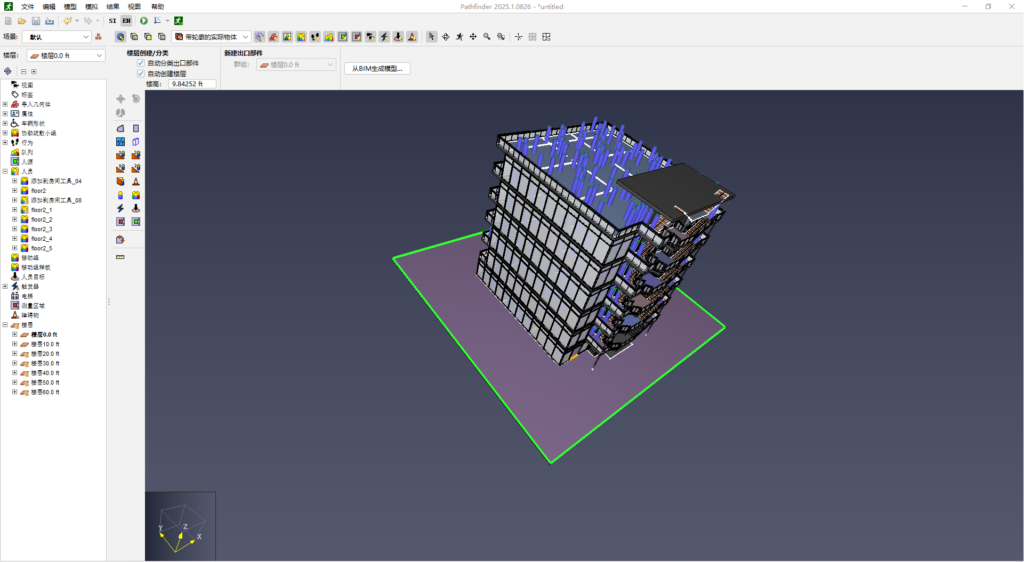Click the 从BIM生成模型... button
The height and width of the screenshot is (562, 1024).
(376, 69)
